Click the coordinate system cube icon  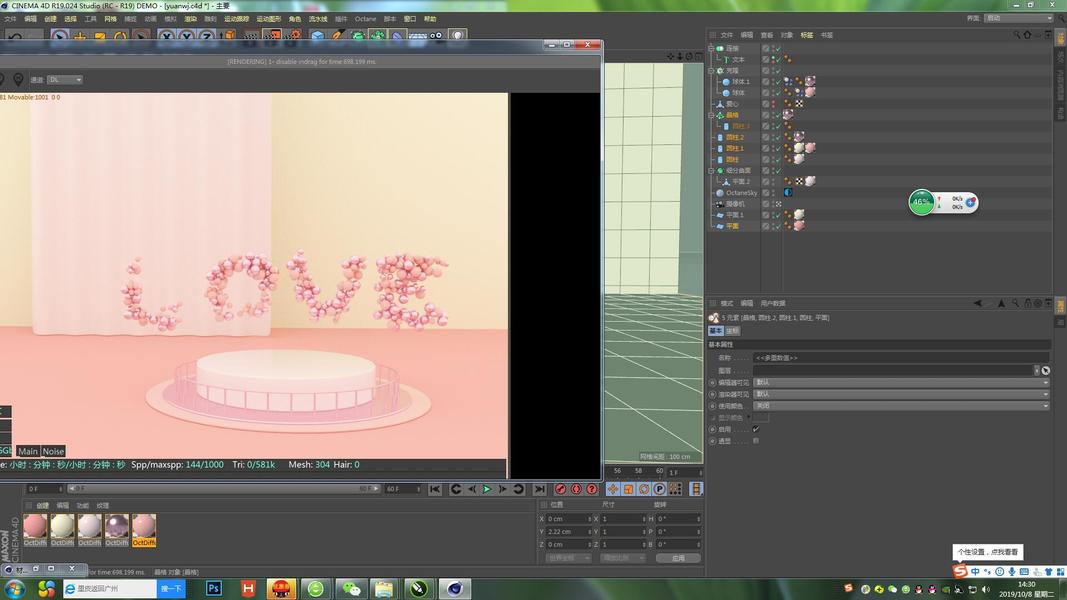(x=228, y=36)
